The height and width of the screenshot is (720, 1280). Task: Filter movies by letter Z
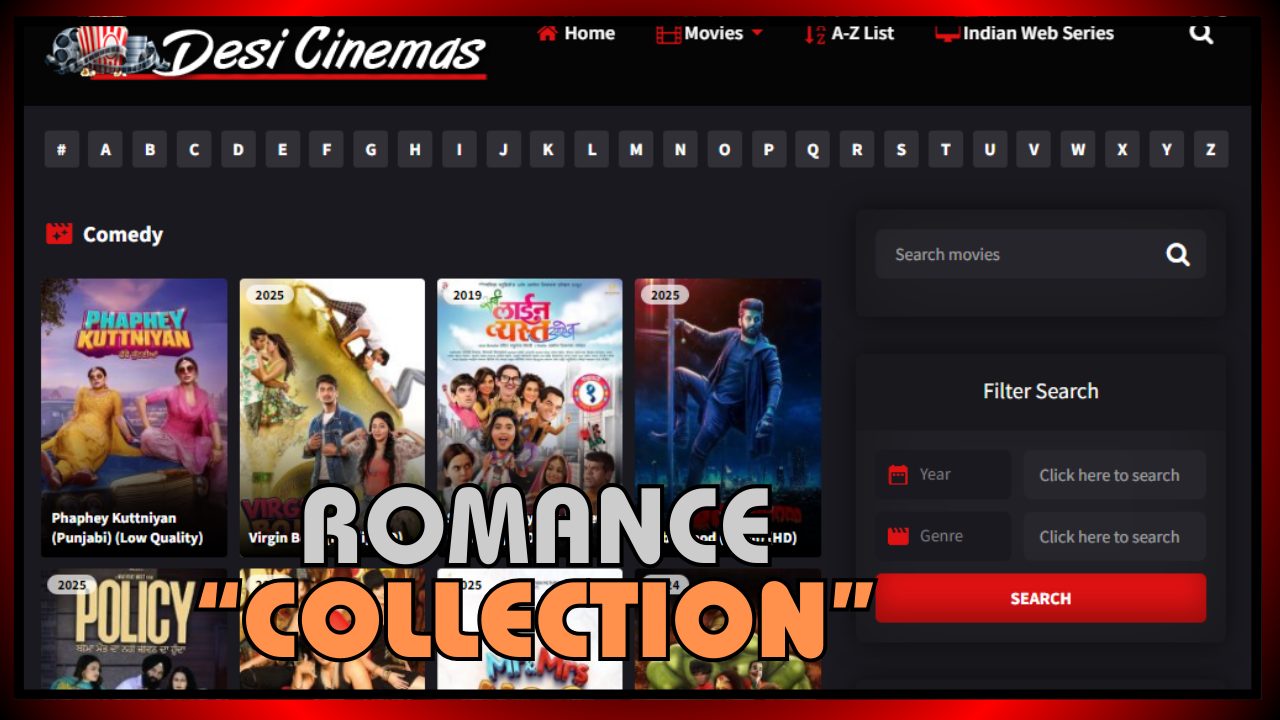[x=1210, y=150]
